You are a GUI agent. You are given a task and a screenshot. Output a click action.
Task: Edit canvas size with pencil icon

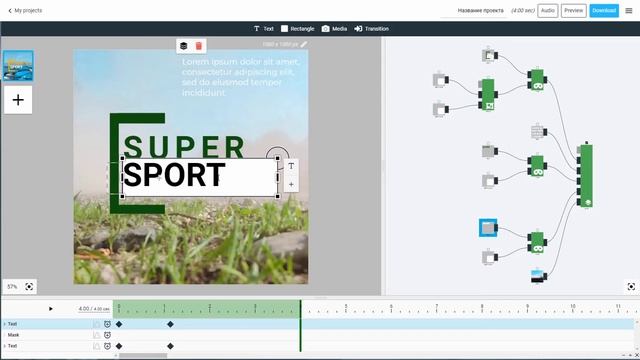pos(304,44)
